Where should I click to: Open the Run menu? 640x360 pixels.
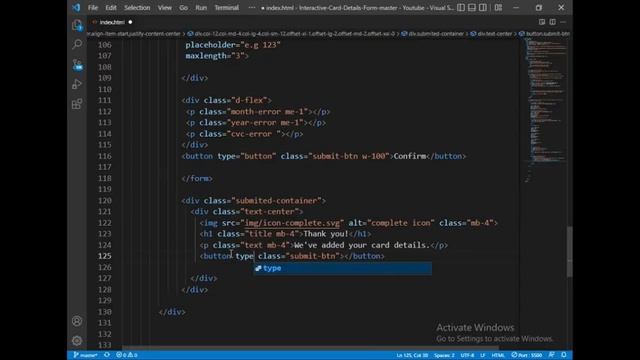pos(201,8)
